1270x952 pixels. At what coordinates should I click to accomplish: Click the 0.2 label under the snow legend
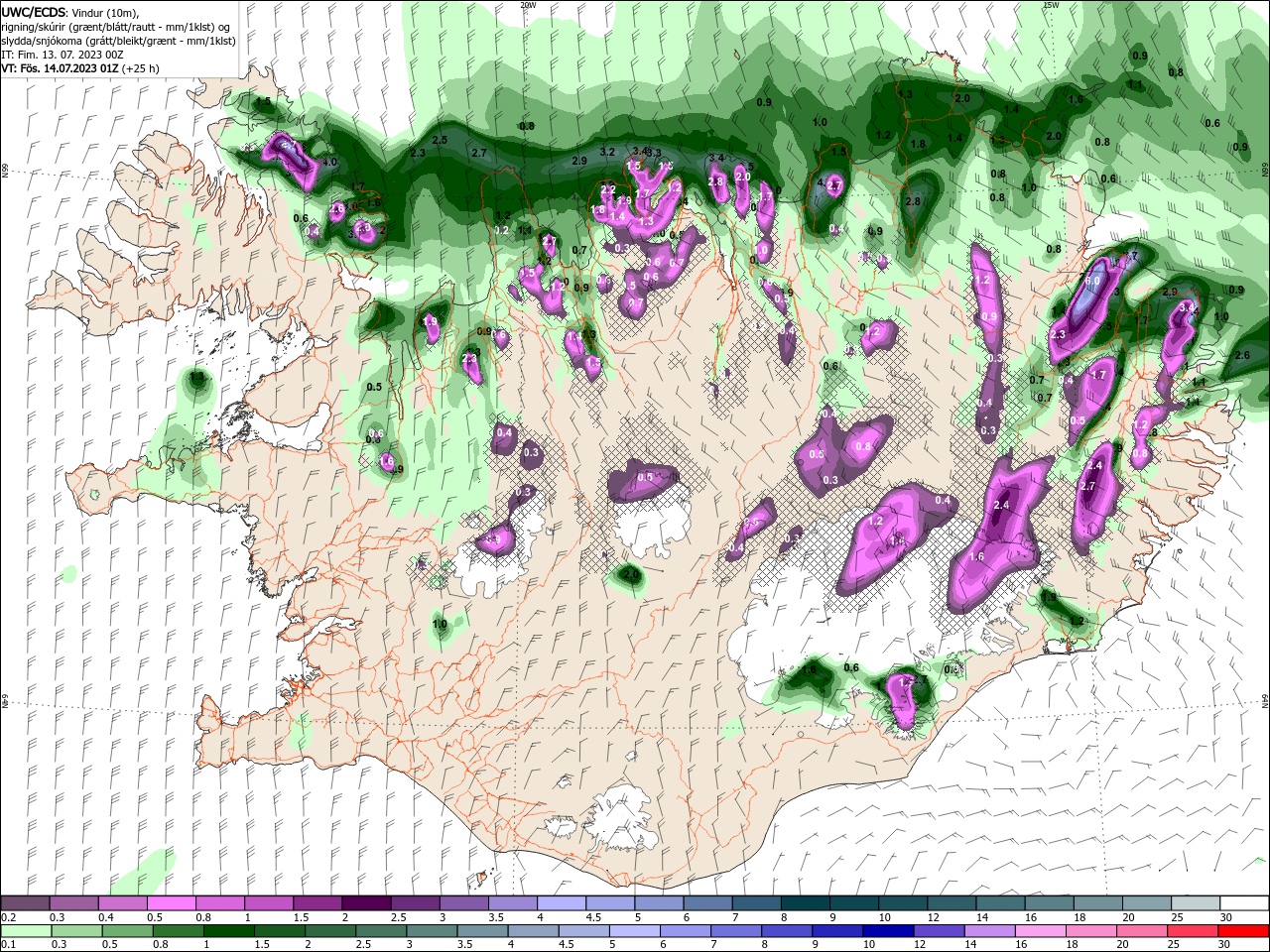tap(8, 917)
